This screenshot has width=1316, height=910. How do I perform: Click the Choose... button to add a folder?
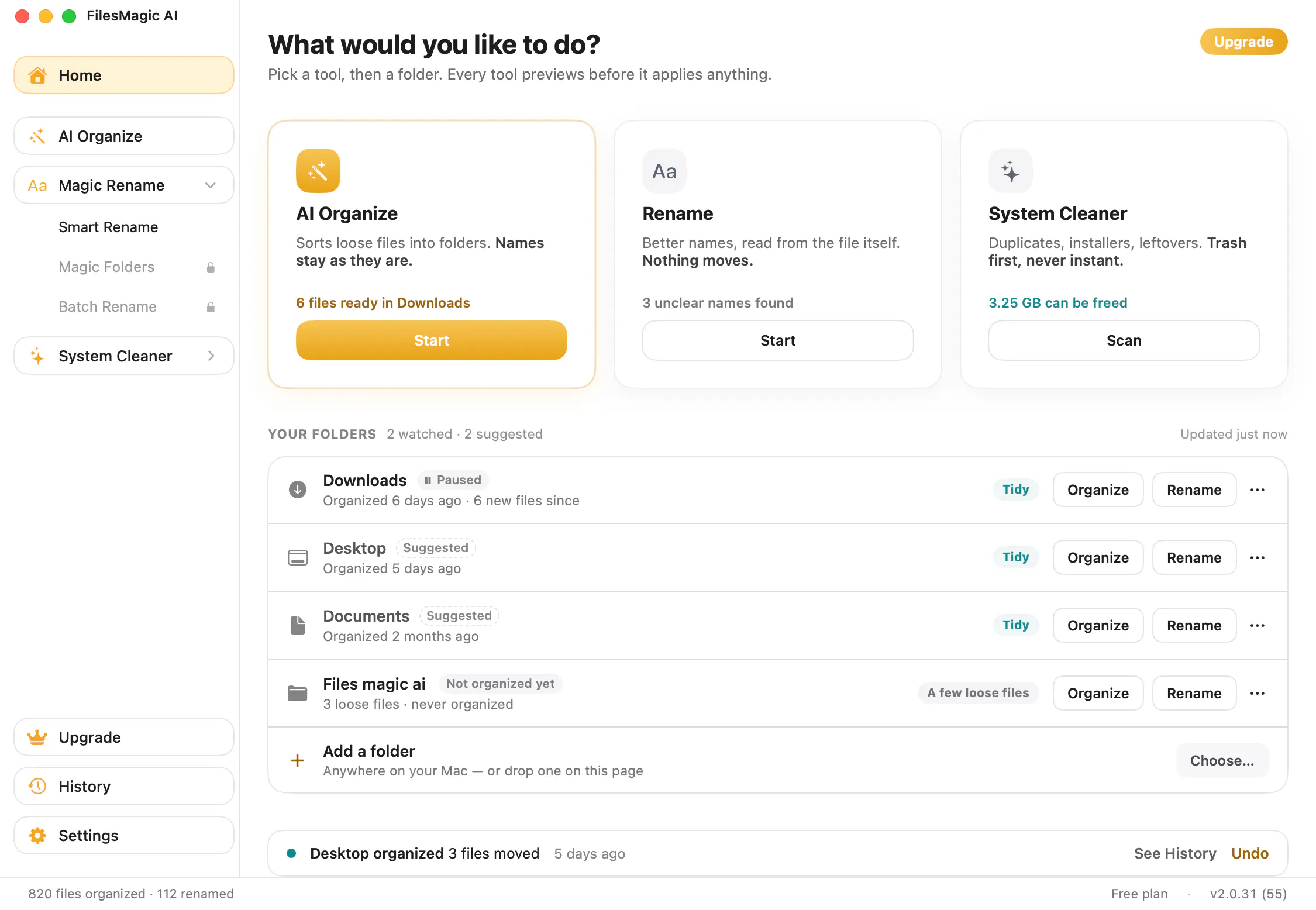(x=1222, y=760)
